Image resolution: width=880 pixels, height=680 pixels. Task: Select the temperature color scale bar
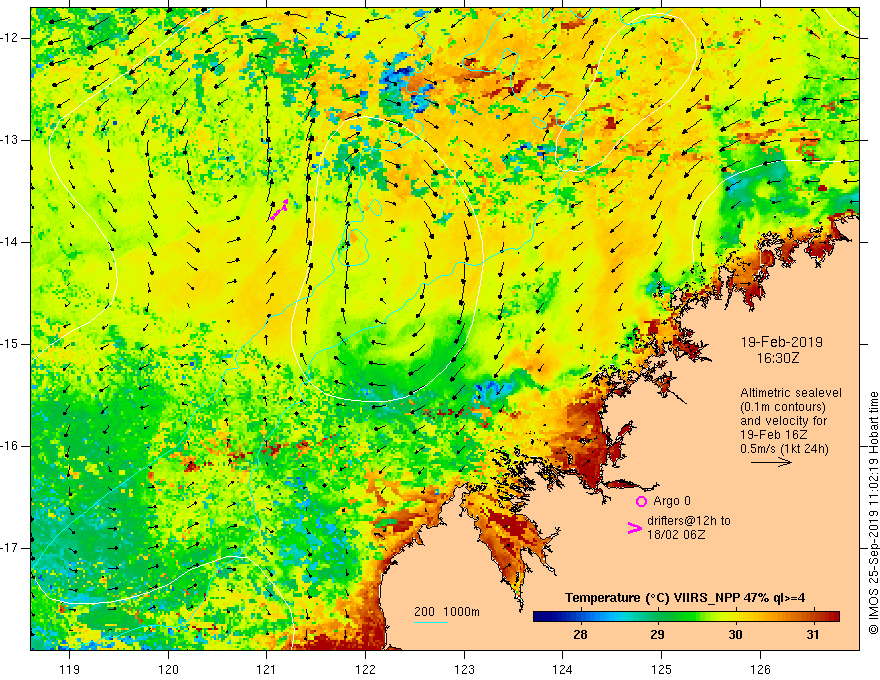[686, 617]
